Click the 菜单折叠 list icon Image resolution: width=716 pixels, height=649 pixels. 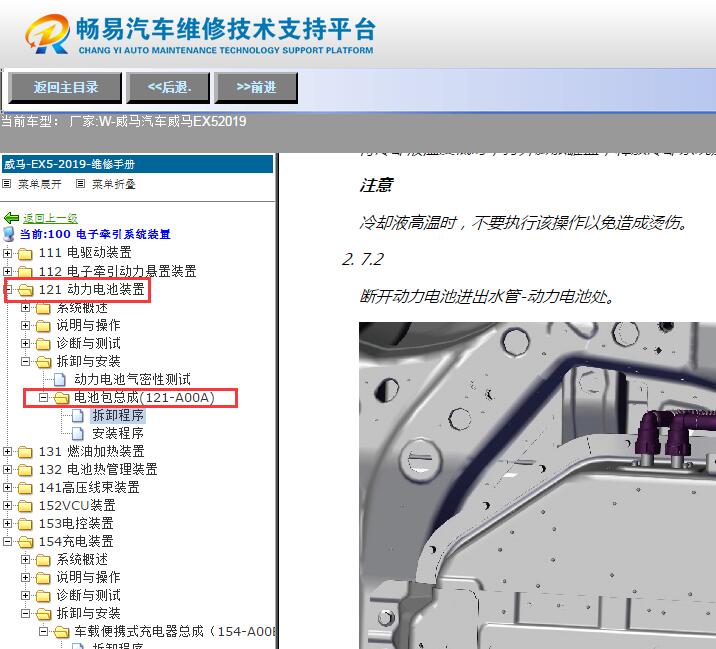(80, 184)
